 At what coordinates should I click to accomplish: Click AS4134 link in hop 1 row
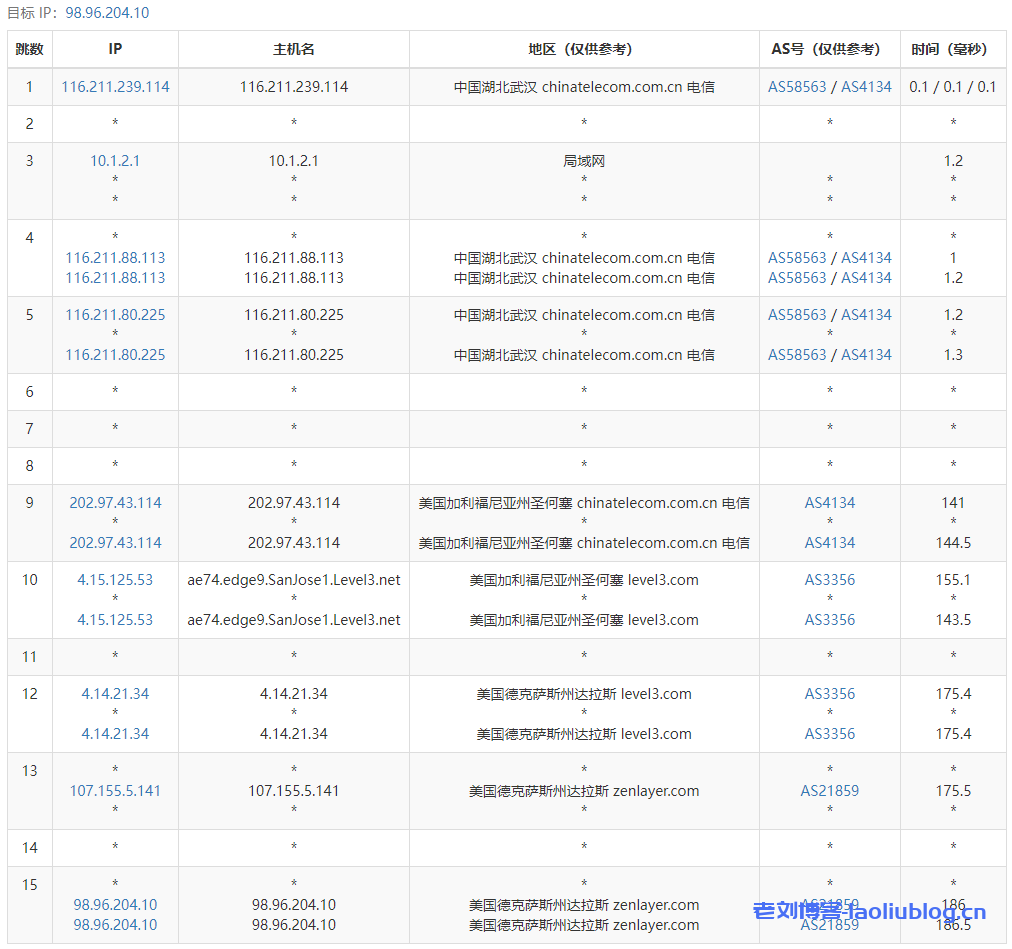pos(866,87)
